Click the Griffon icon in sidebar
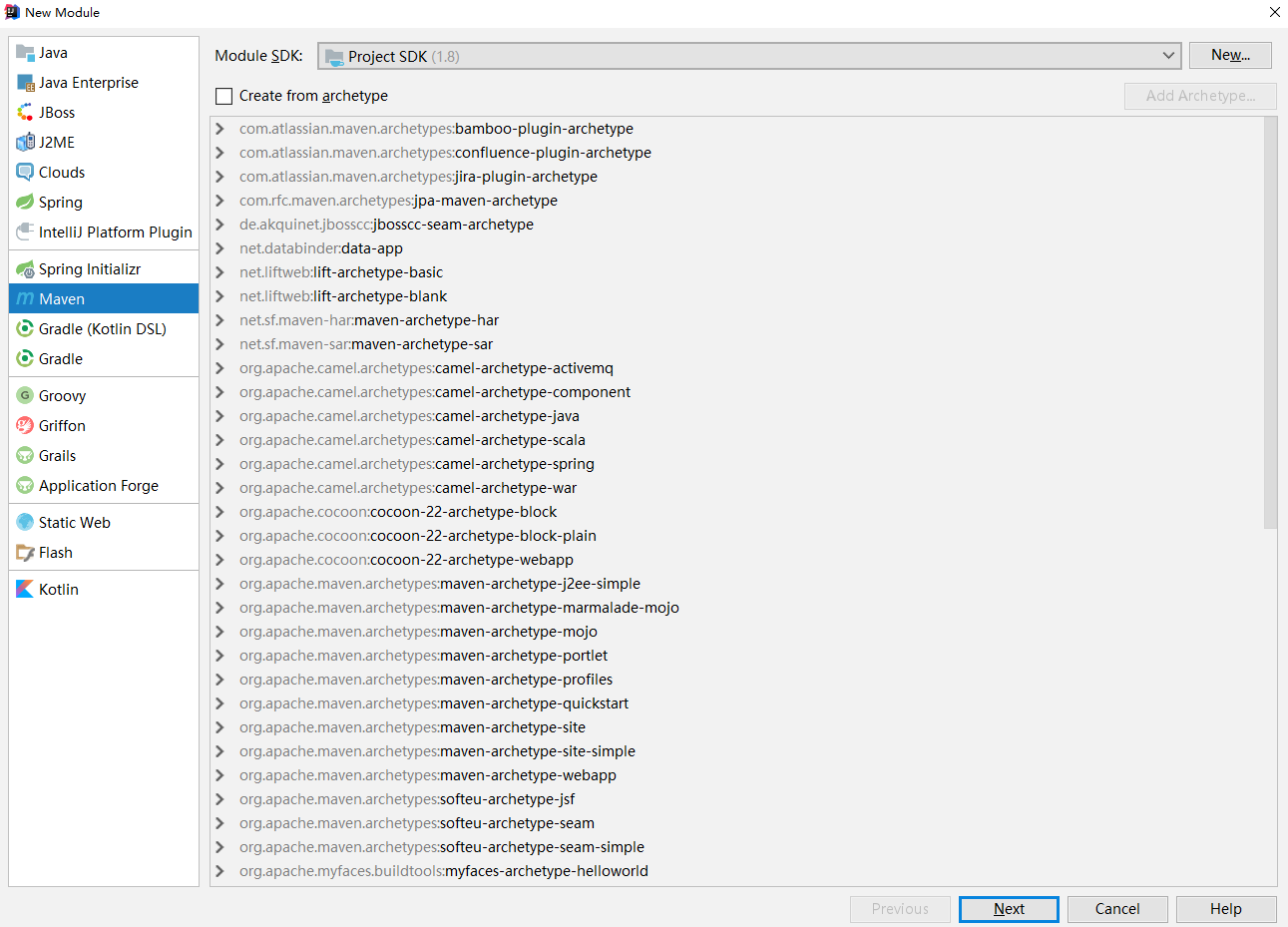 tap(25, 426)
